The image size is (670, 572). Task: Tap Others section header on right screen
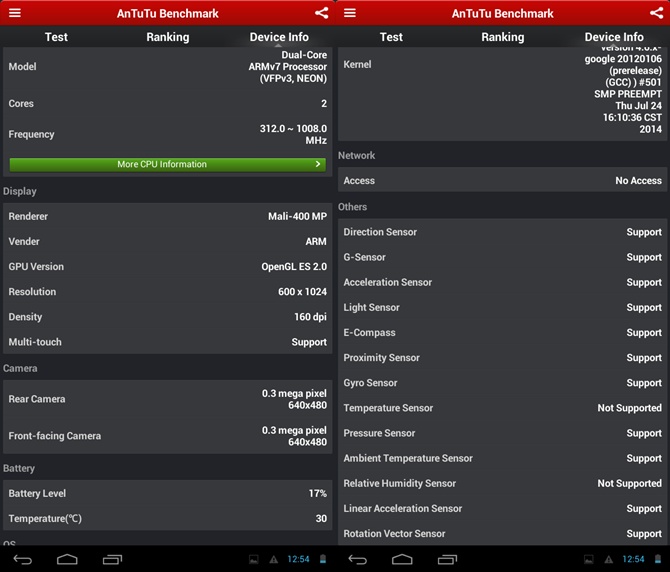(x=353, y=207)
